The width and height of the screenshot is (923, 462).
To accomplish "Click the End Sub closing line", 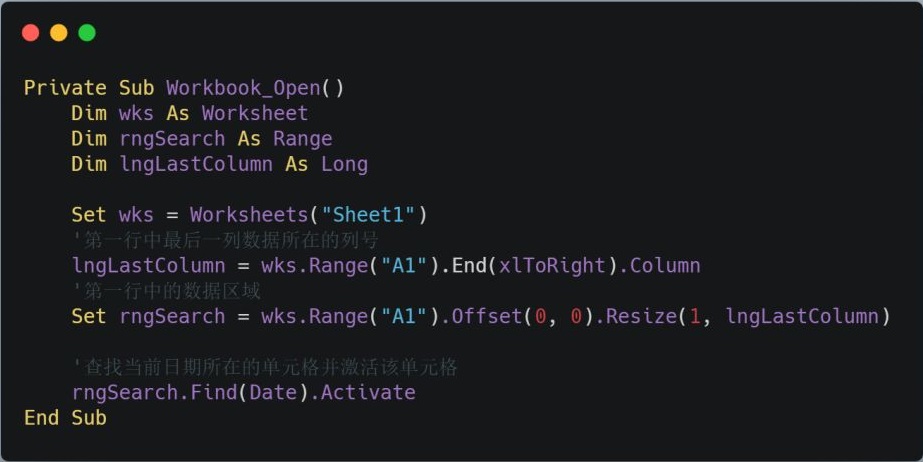I will point(65,418).
